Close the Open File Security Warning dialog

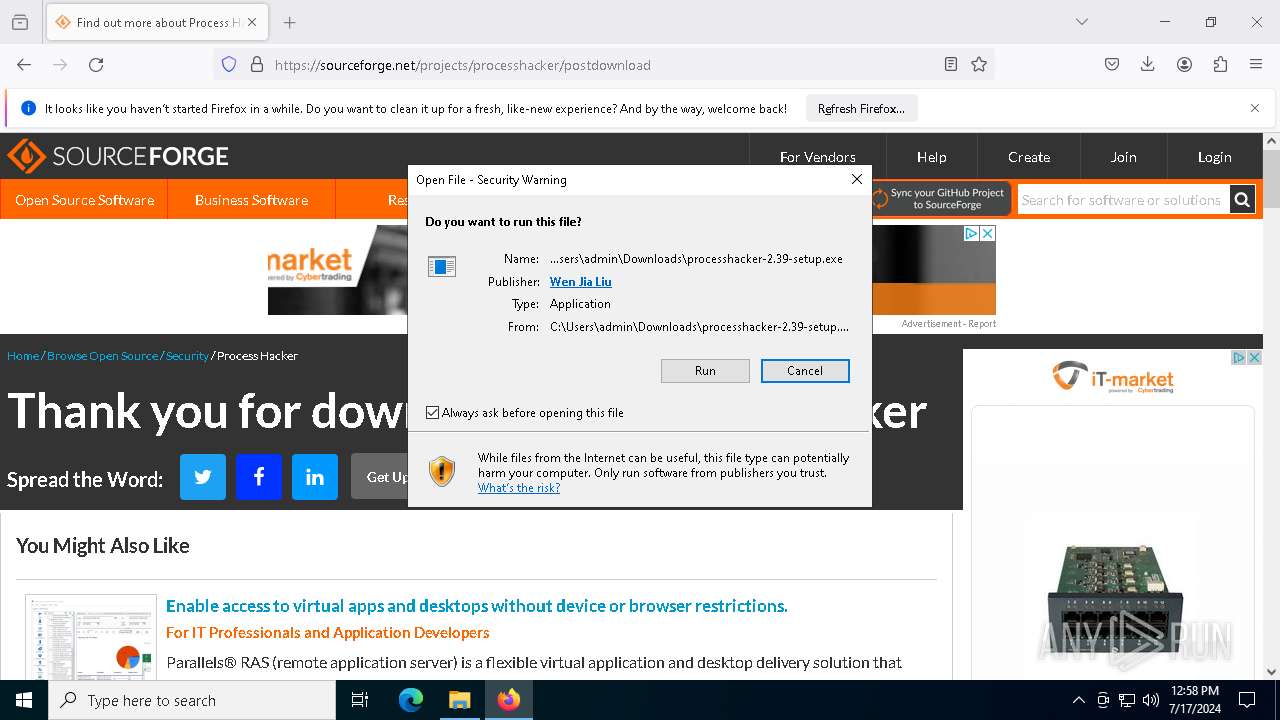(856, 180)
